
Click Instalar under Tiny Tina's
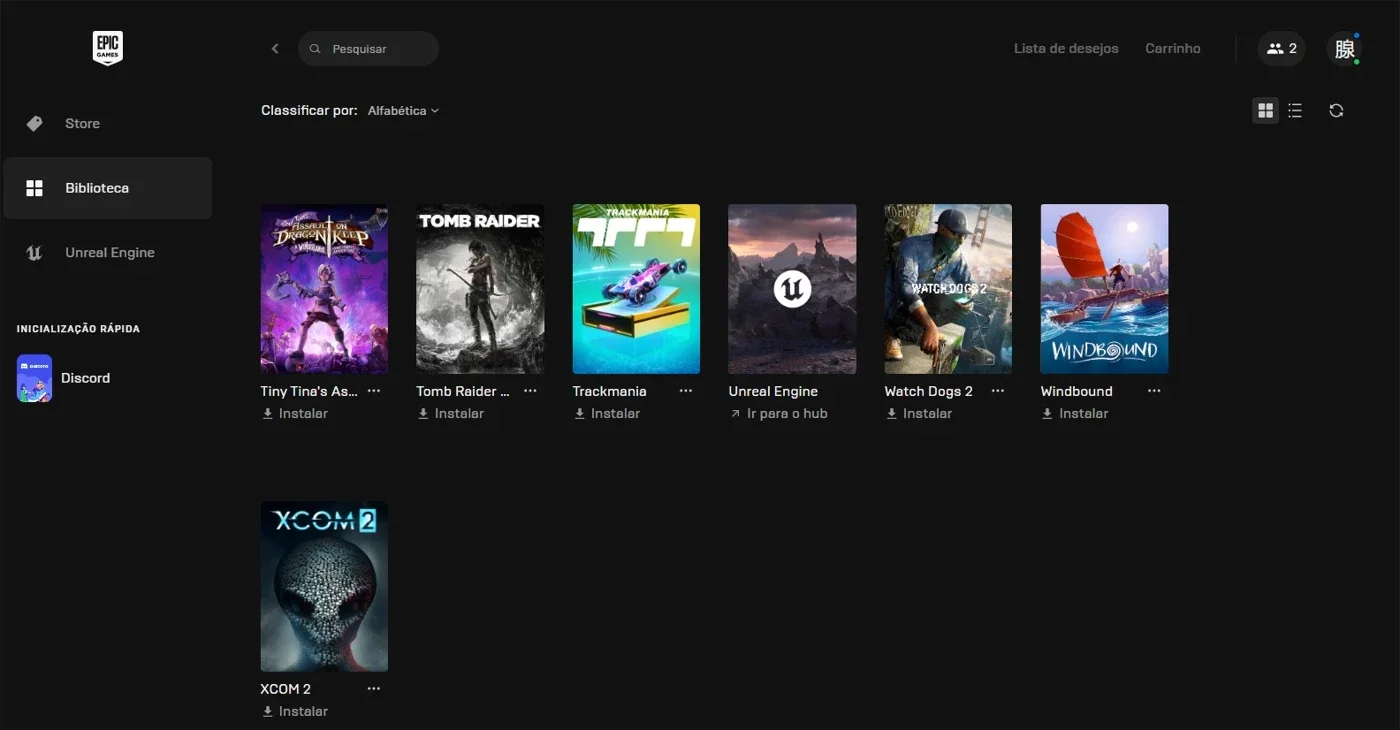point(303,414)
